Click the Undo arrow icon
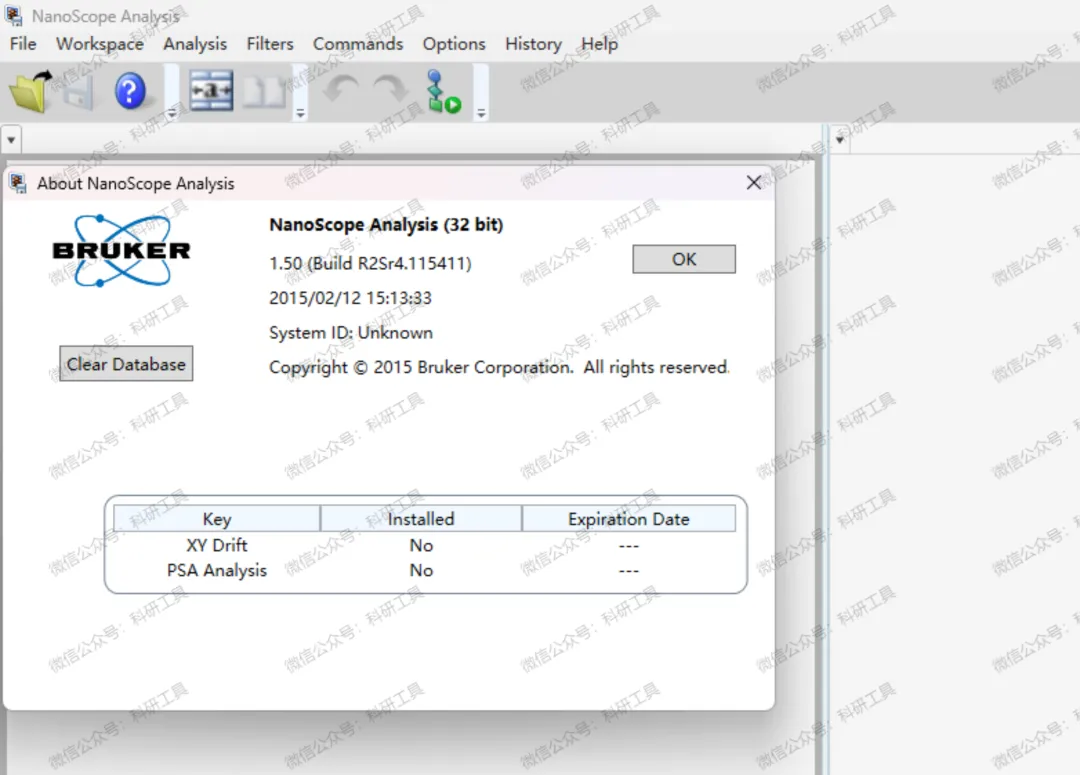This screenshot has height=775, width=1080. pyautogui.click(x=342, y=90)
